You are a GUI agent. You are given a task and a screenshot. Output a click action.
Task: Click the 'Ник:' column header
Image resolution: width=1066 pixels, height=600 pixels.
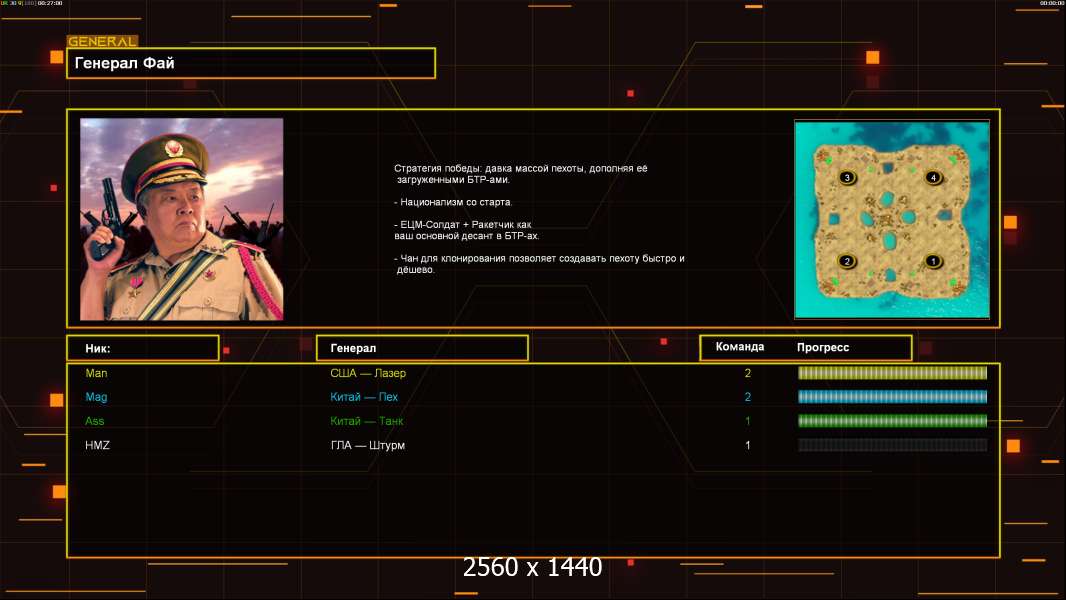click(x=143, y=348)
